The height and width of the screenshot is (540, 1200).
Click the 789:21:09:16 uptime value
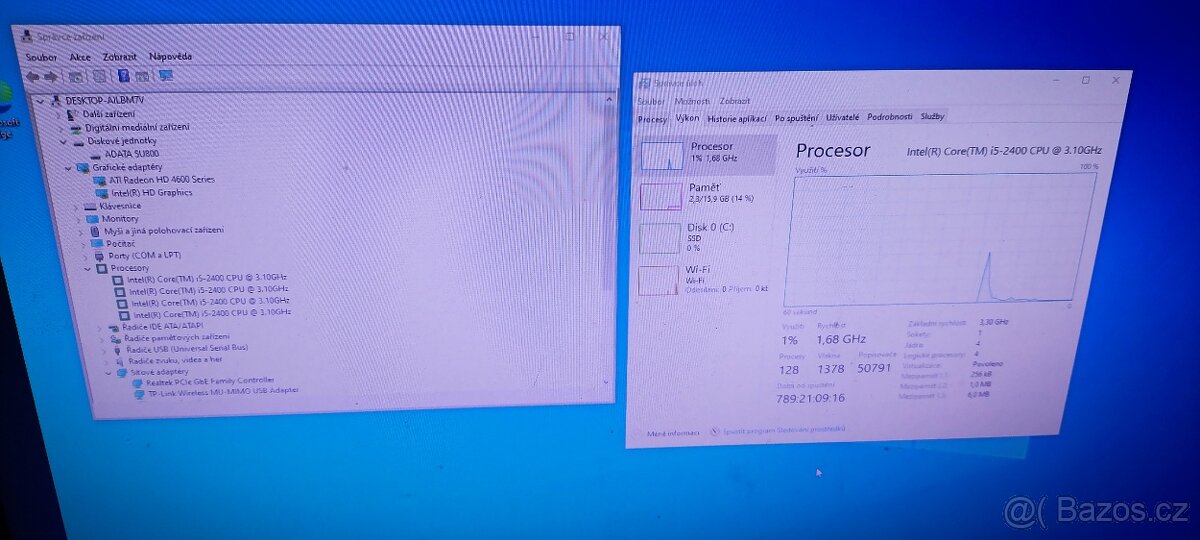(x=812, y=397)
